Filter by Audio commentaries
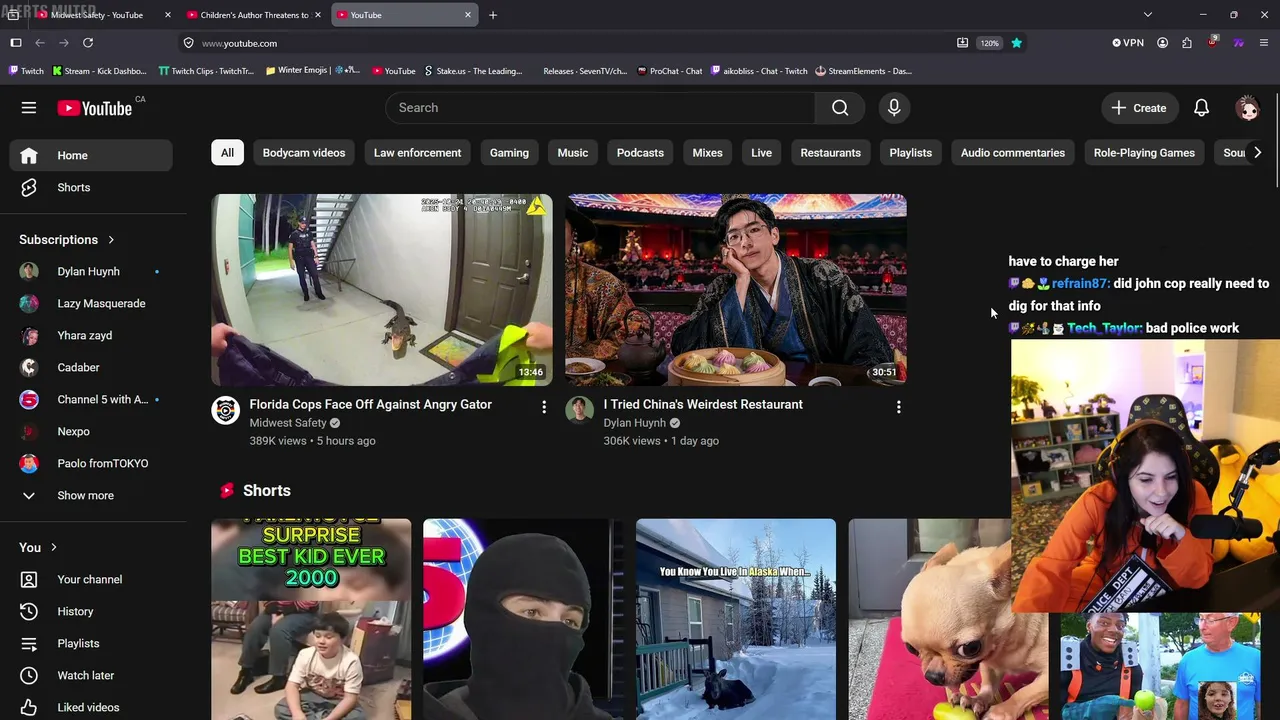This screenshot has width=1280, height=720. (x=1012, y=153)
